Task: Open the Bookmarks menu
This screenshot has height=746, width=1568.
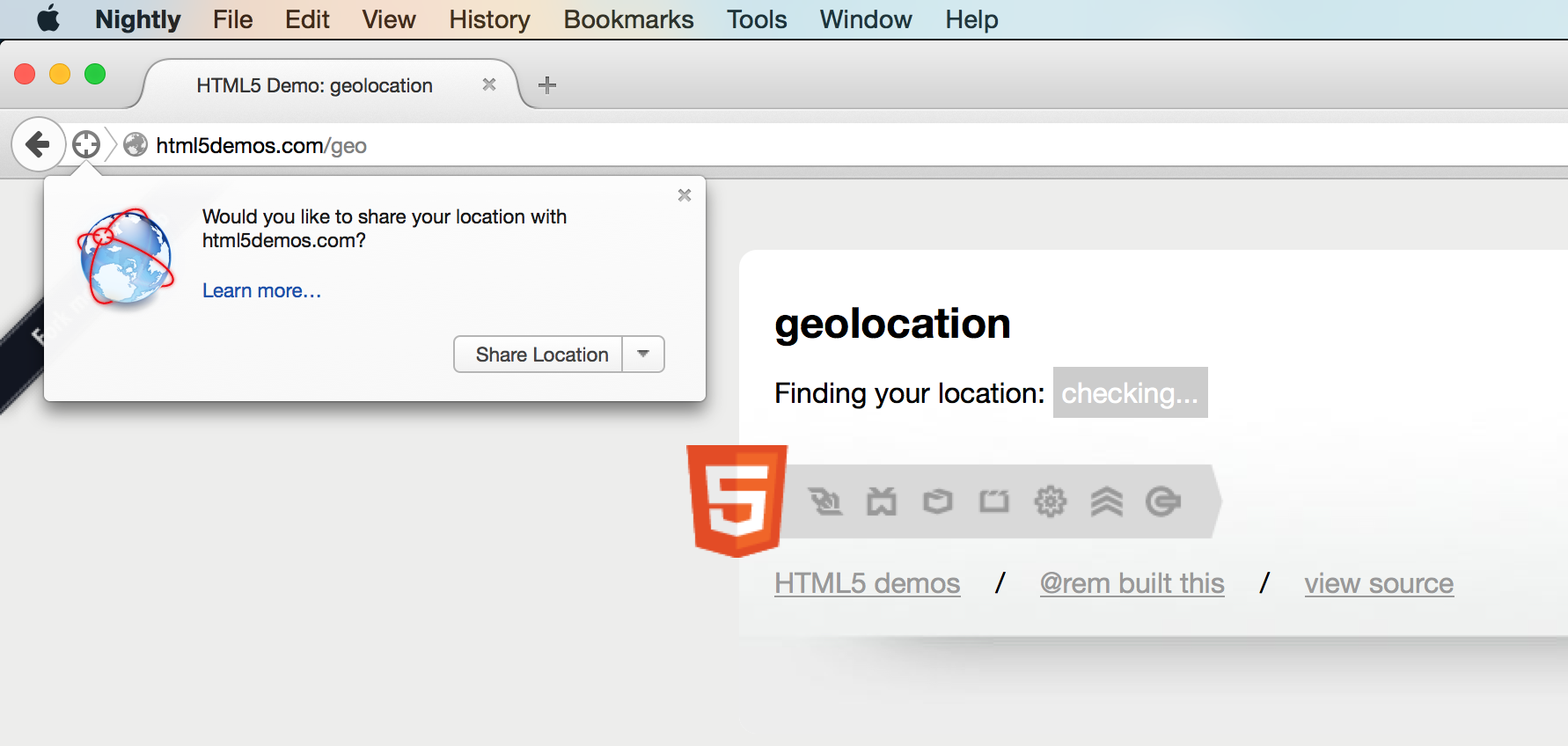Action: [628, 19]
